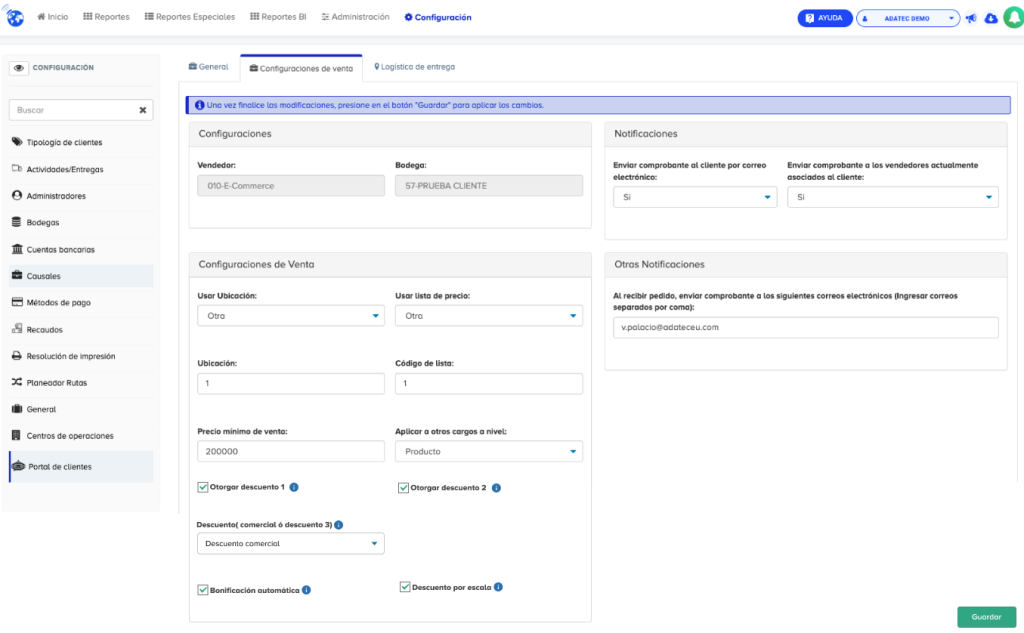Viewport: 1024px width, 633px height.
Task: Click info icon next to Otorgar descuento 2
Action: 496,488
